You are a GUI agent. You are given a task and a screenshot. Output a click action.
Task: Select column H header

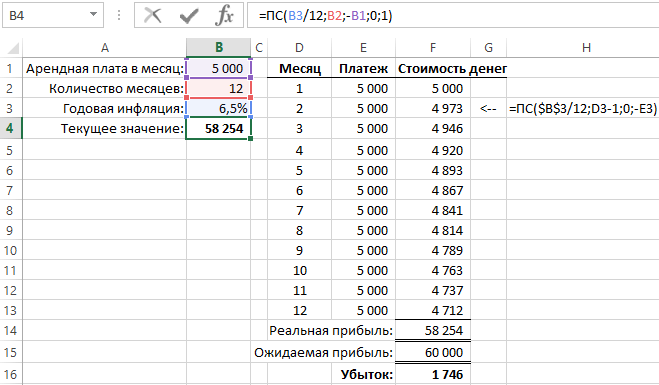586,47
